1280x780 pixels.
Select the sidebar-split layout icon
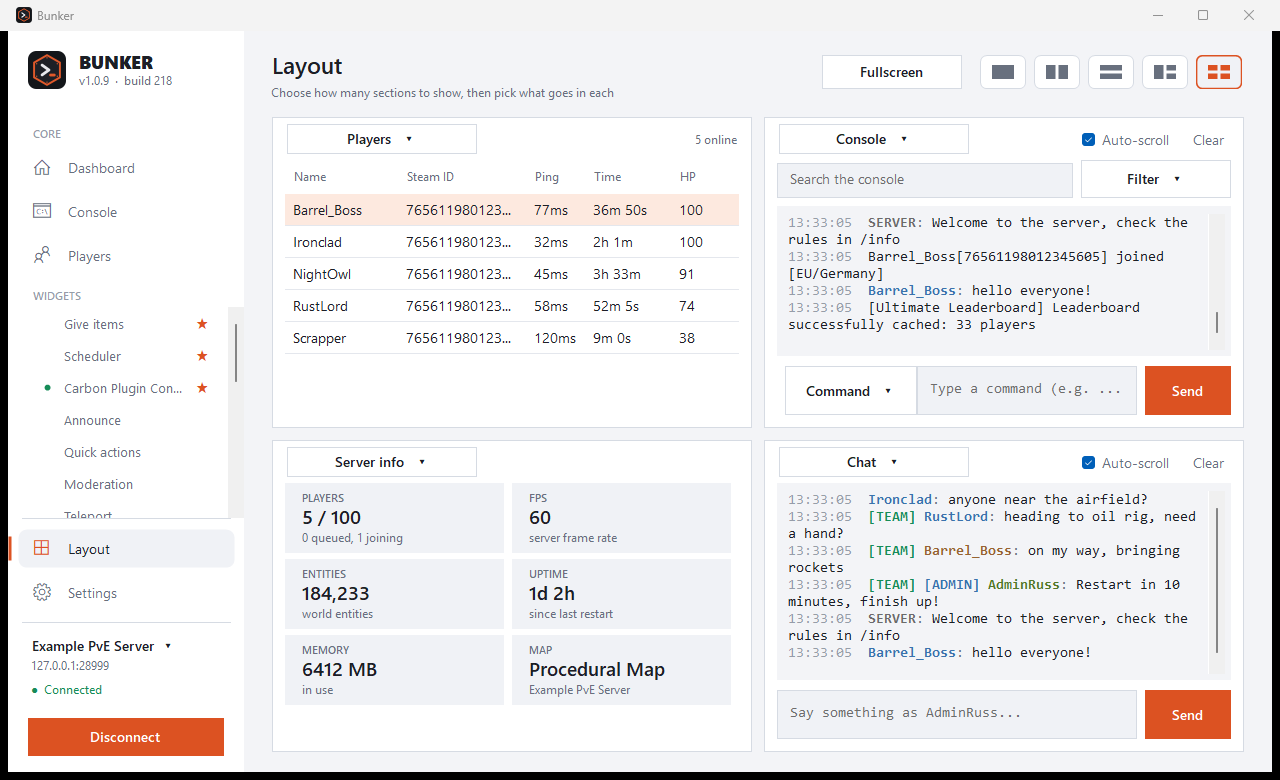click(1165, 72)
